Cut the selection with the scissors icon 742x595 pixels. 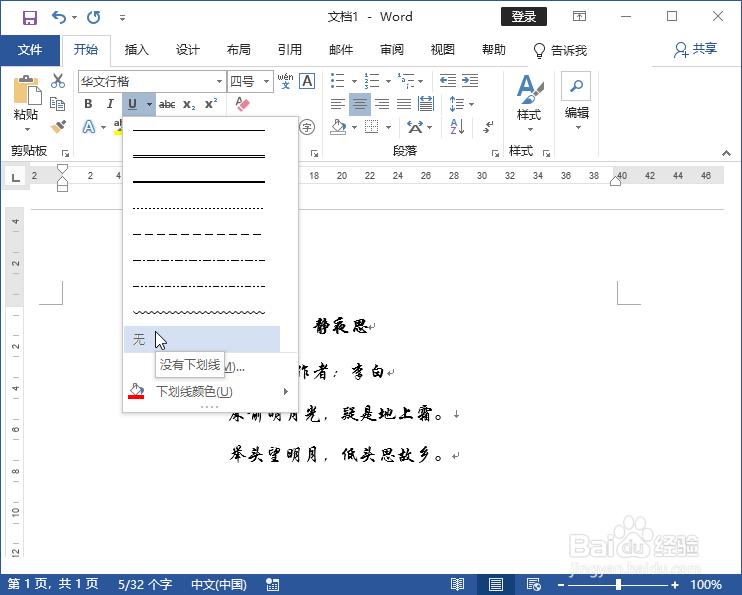[x=58, y=81]
